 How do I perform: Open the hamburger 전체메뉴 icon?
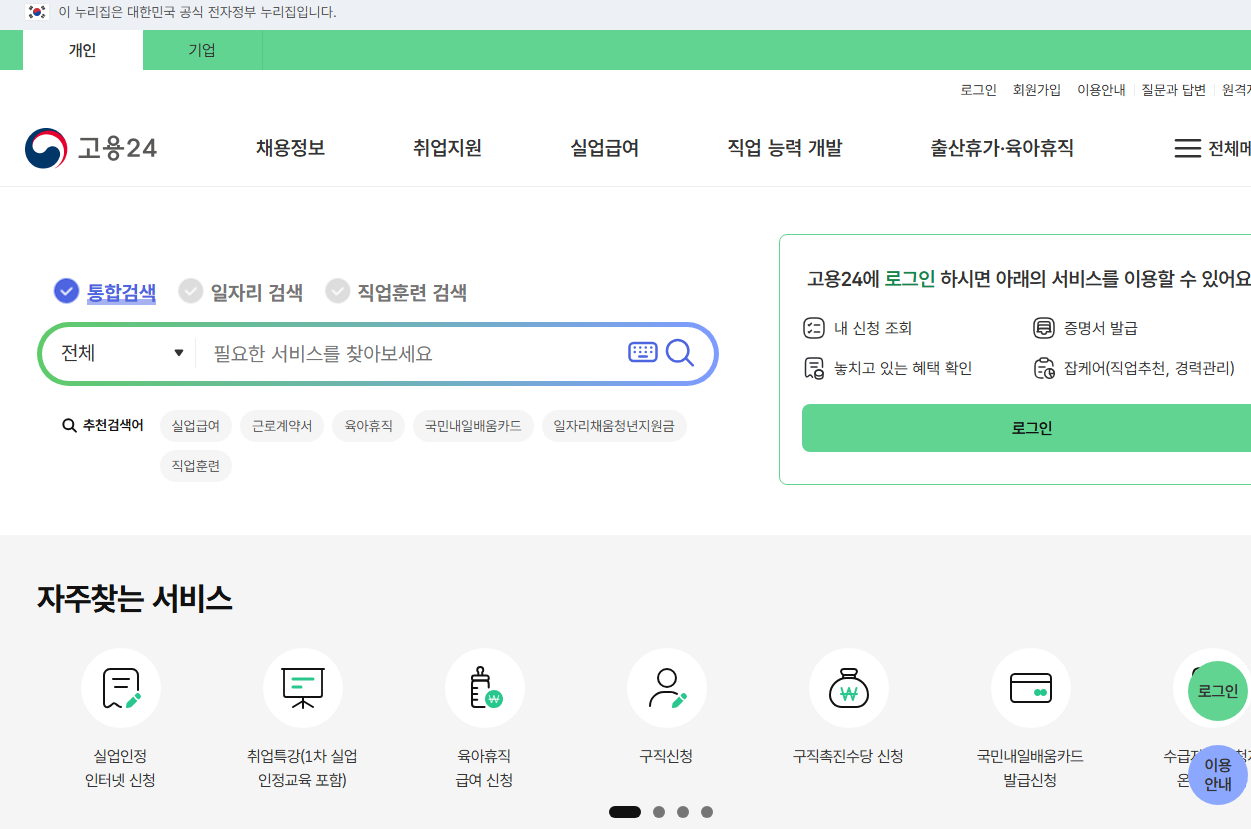tap(1187, 149)
